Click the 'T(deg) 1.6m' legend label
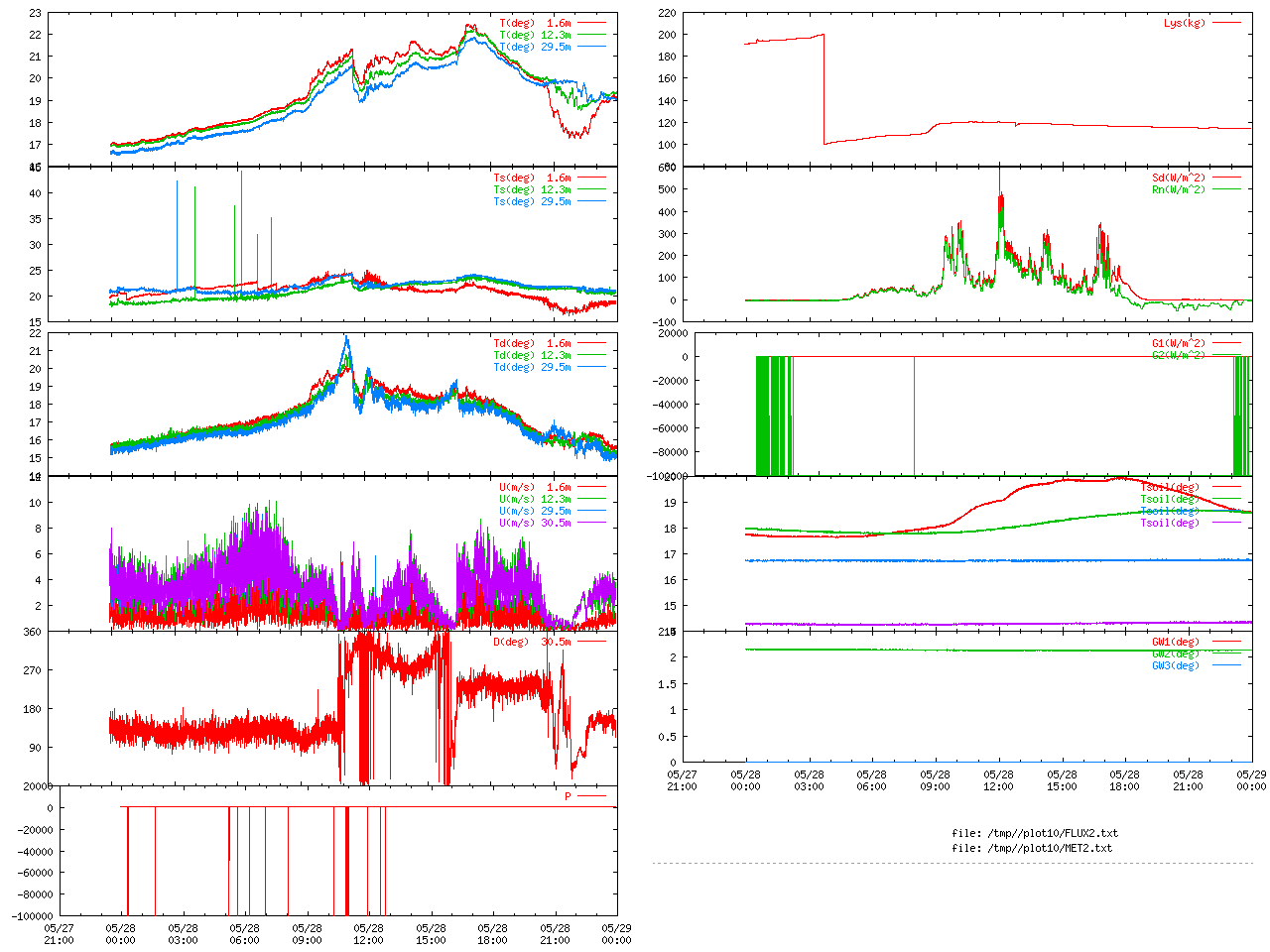The image size is (1270, 952). 535,23
